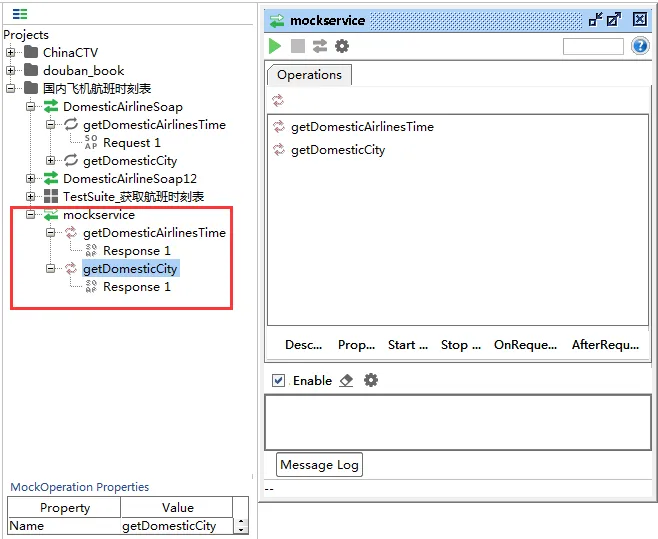658x539 pixels.
Task: Start the mock service with green play button
Action: 275,46
